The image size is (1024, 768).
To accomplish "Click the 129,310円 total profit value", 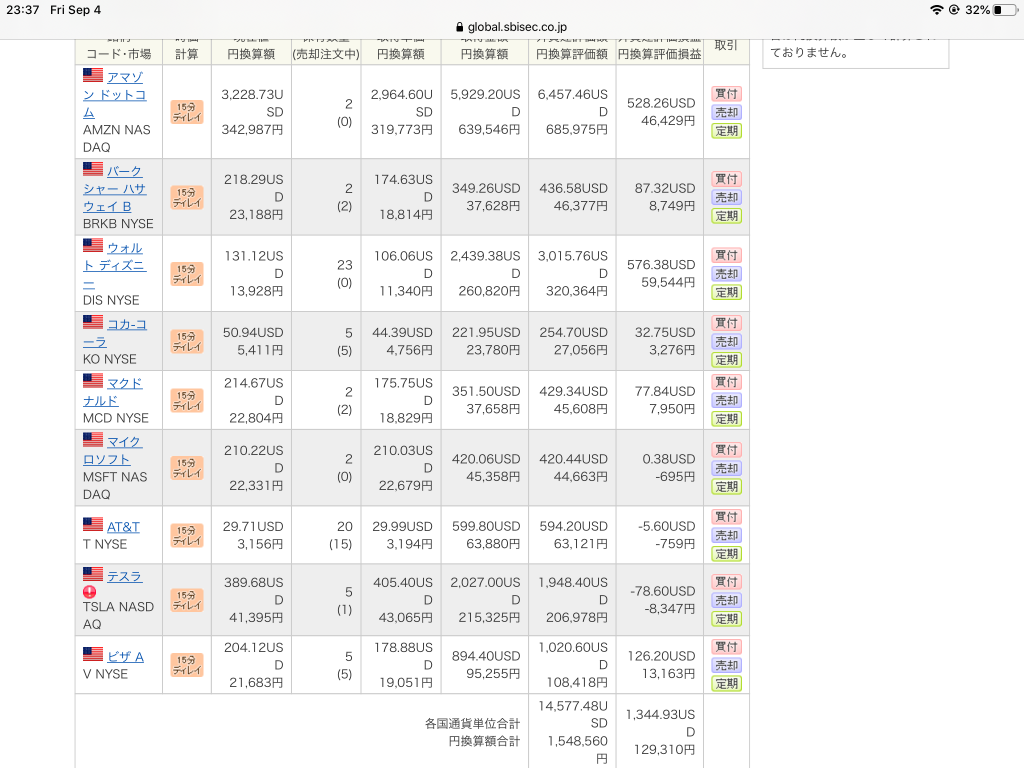I will coord(664,750).
